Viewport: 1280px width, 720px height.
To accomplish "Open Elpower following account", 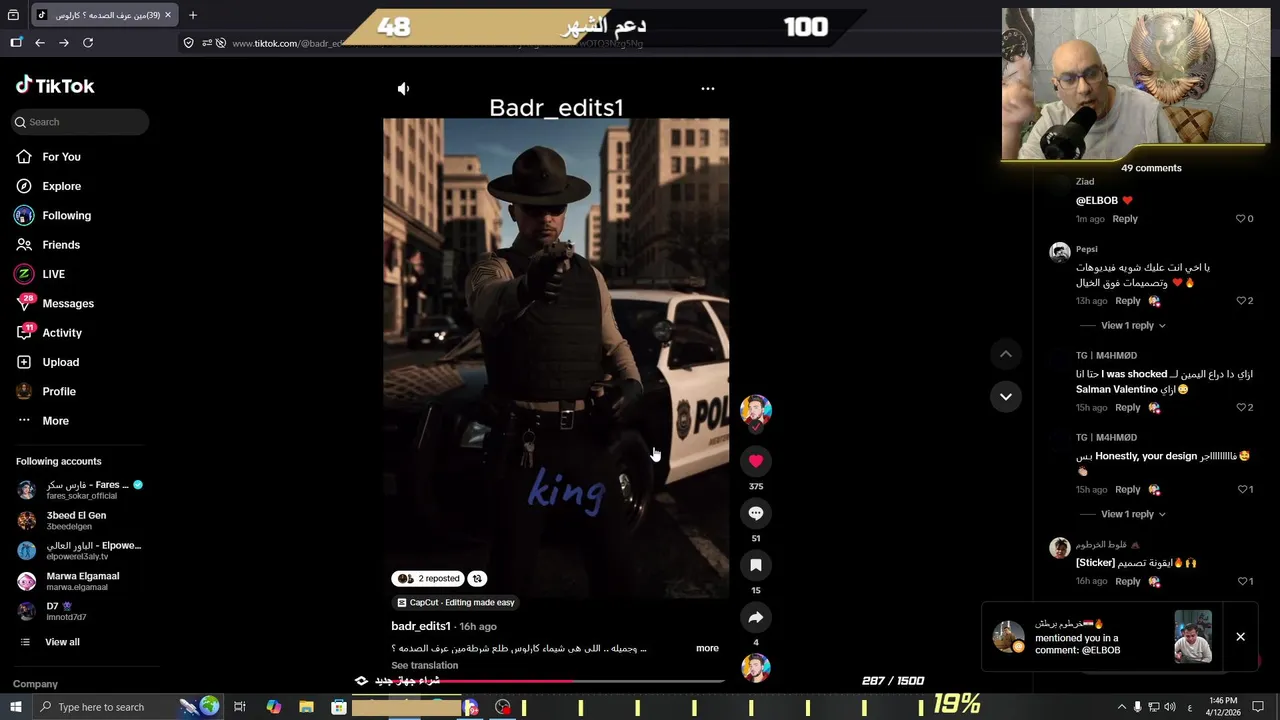I will tap(80, 550).
